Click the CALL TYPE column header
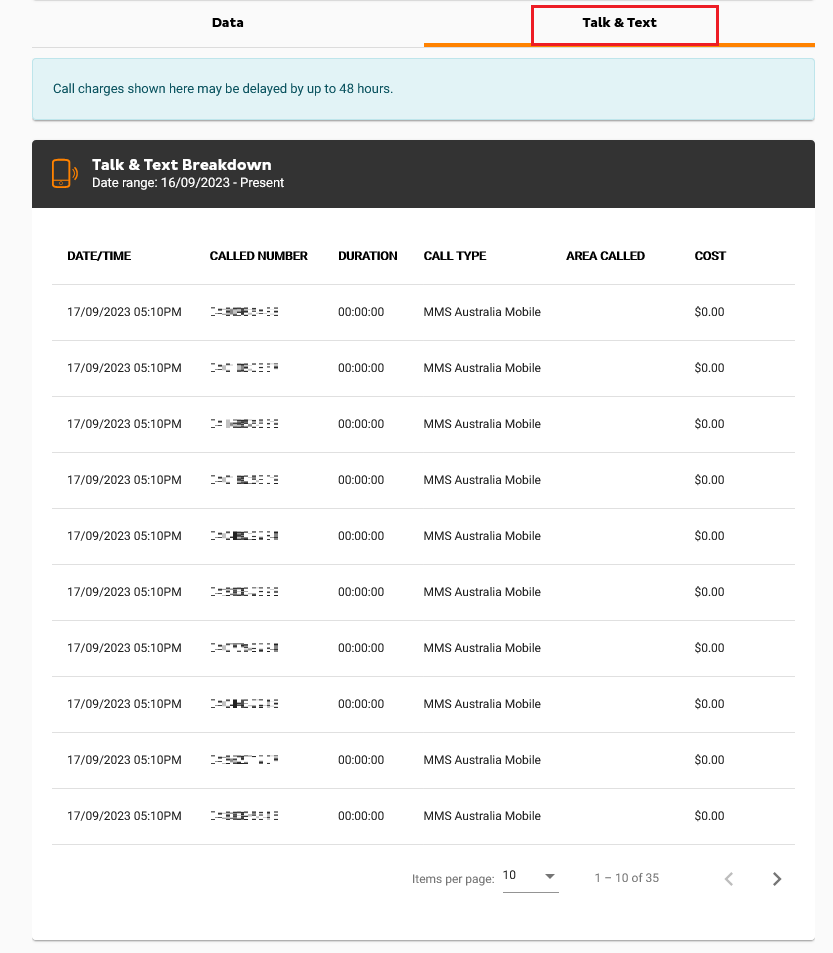833x953 pixels. tap(455, 256)
